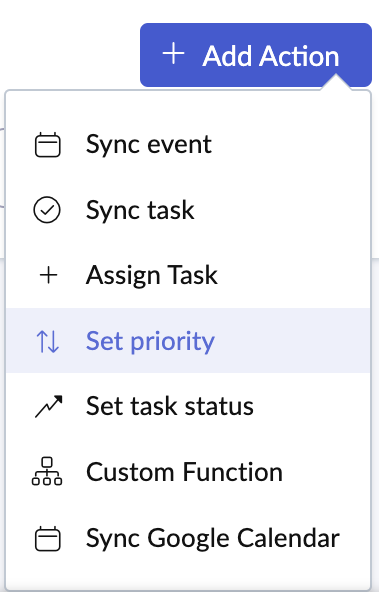Click the partially visible rounded element at left edge
The image size is (379, 600).
coord(2,167)
